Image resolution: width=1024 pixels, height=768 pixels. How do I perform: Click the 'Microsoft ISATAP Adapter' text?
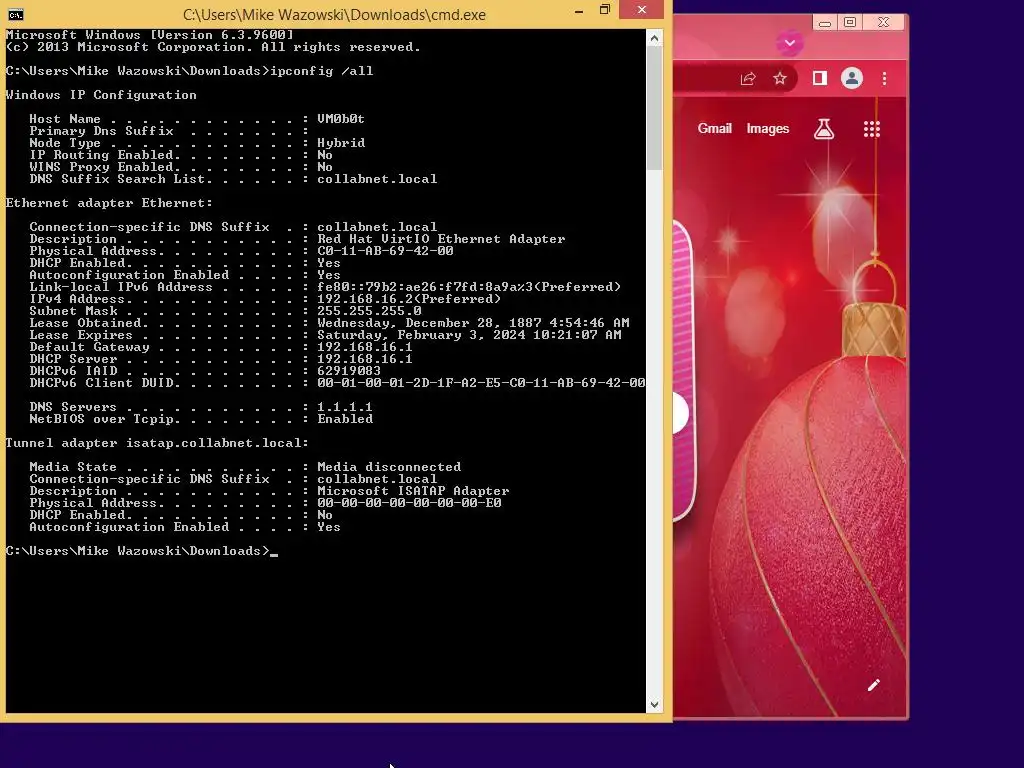[x=413, y=491]
